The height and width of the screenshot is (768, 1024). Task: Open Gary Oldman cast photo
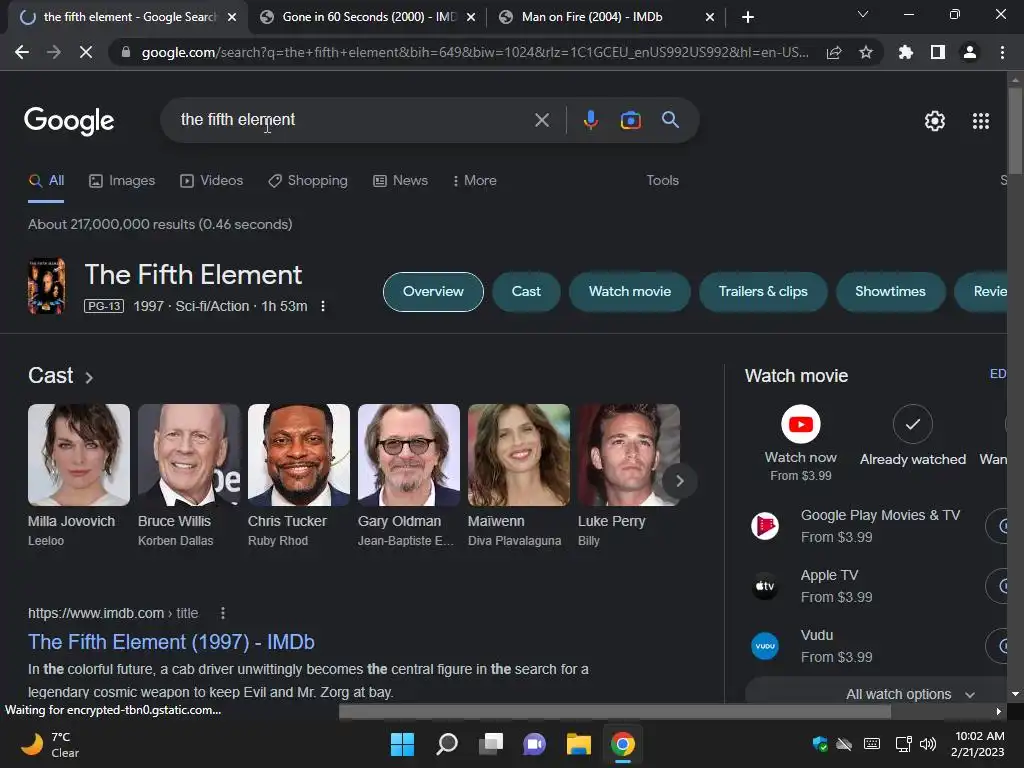click(409, 455)
